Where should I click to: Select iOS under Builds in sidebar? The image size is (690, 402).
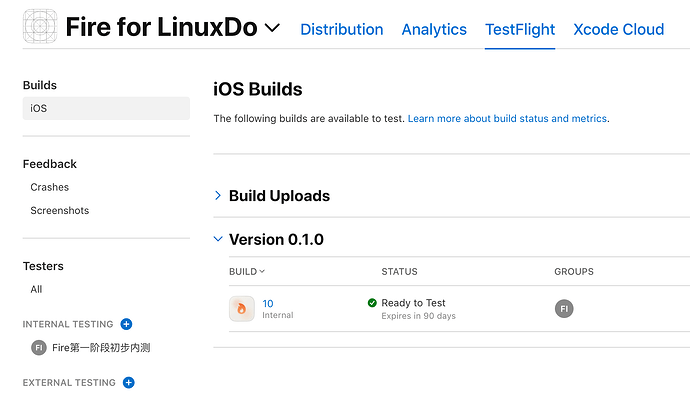point(106,108)
